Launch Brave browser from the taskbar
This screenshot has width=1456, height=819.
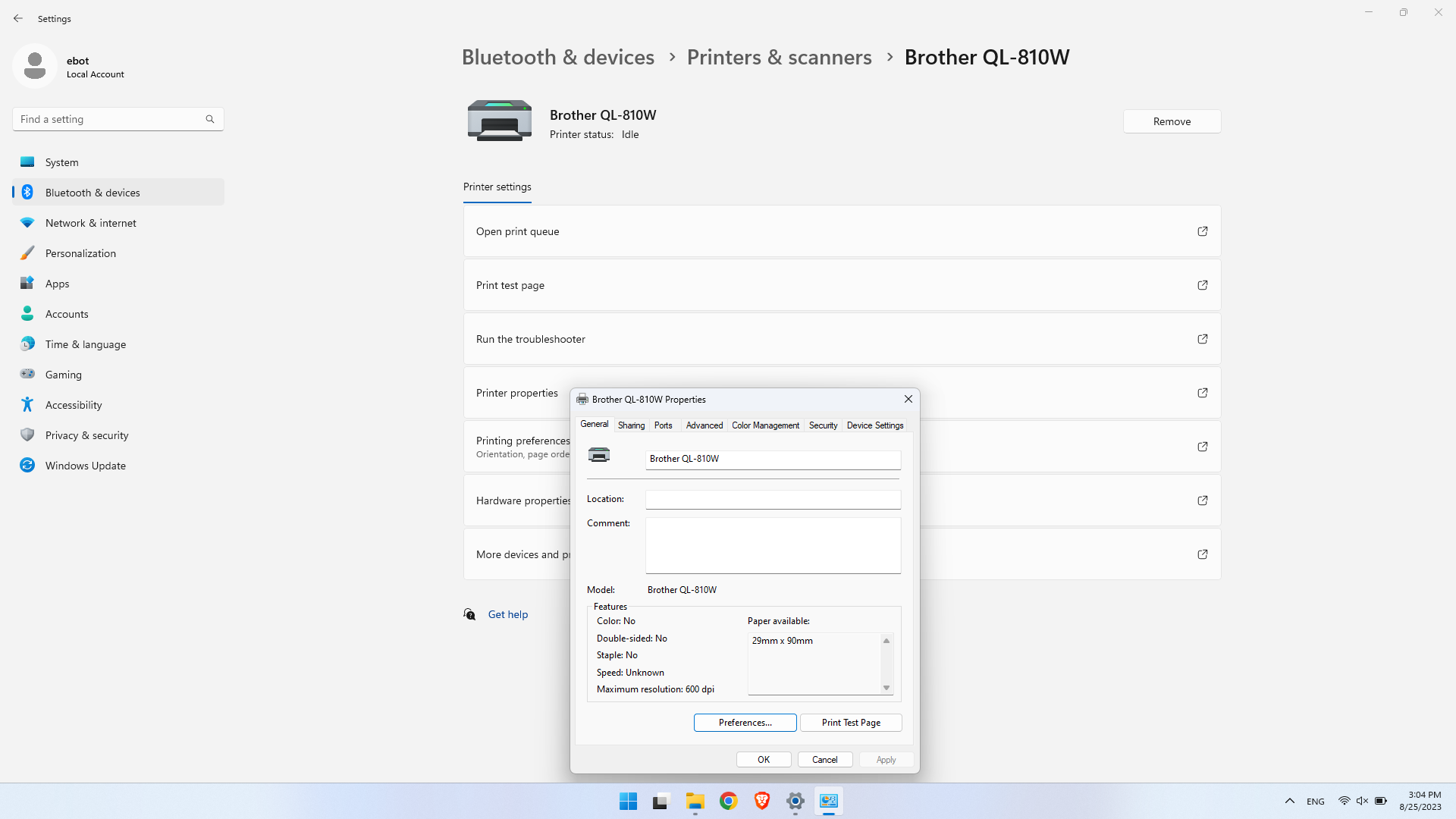[x=762, y=801]
